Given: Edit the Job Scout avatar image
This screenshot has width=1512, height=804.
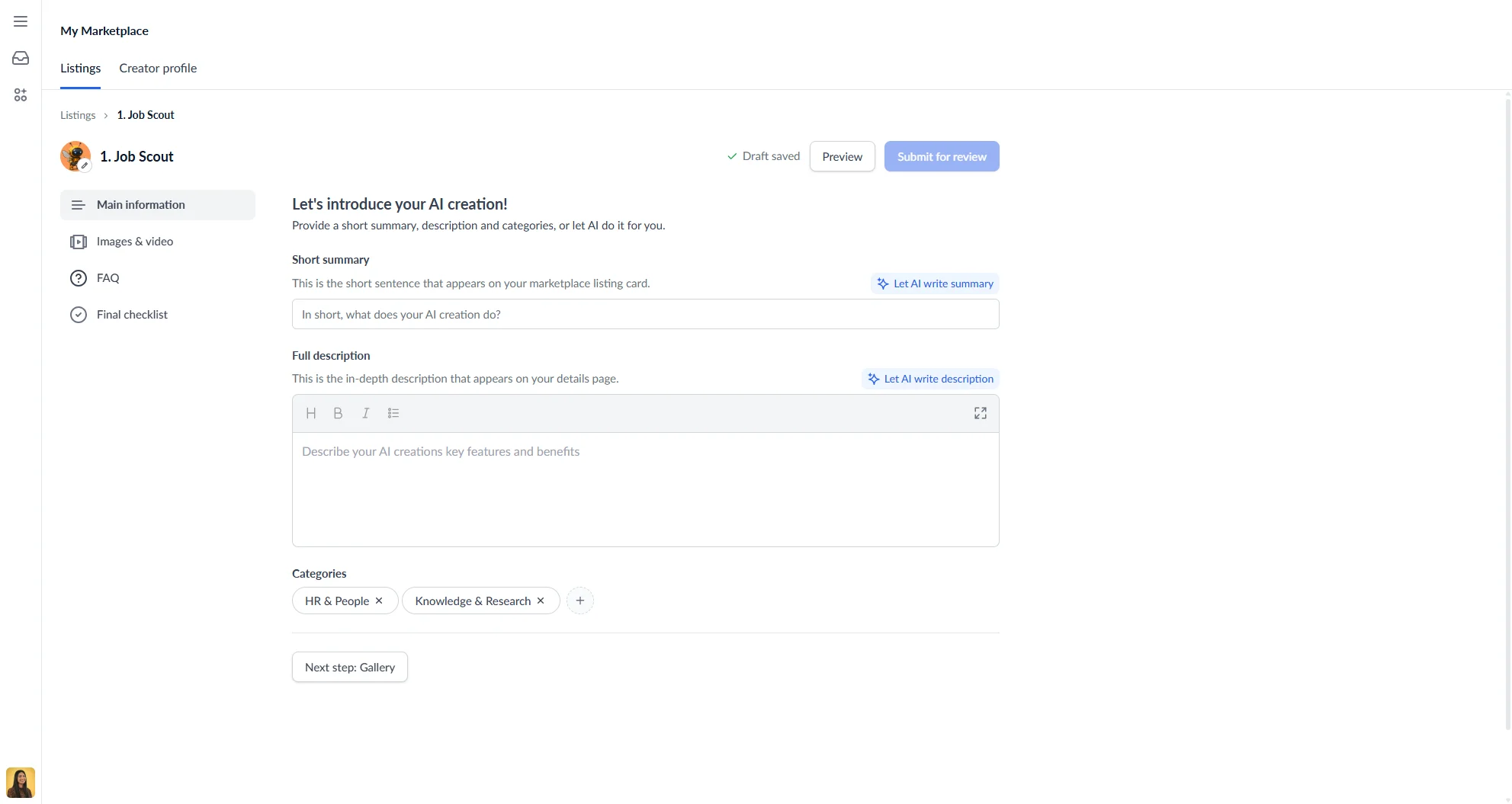Looking at the screenshot, I should pyautogui.click(x=84, y=164).
